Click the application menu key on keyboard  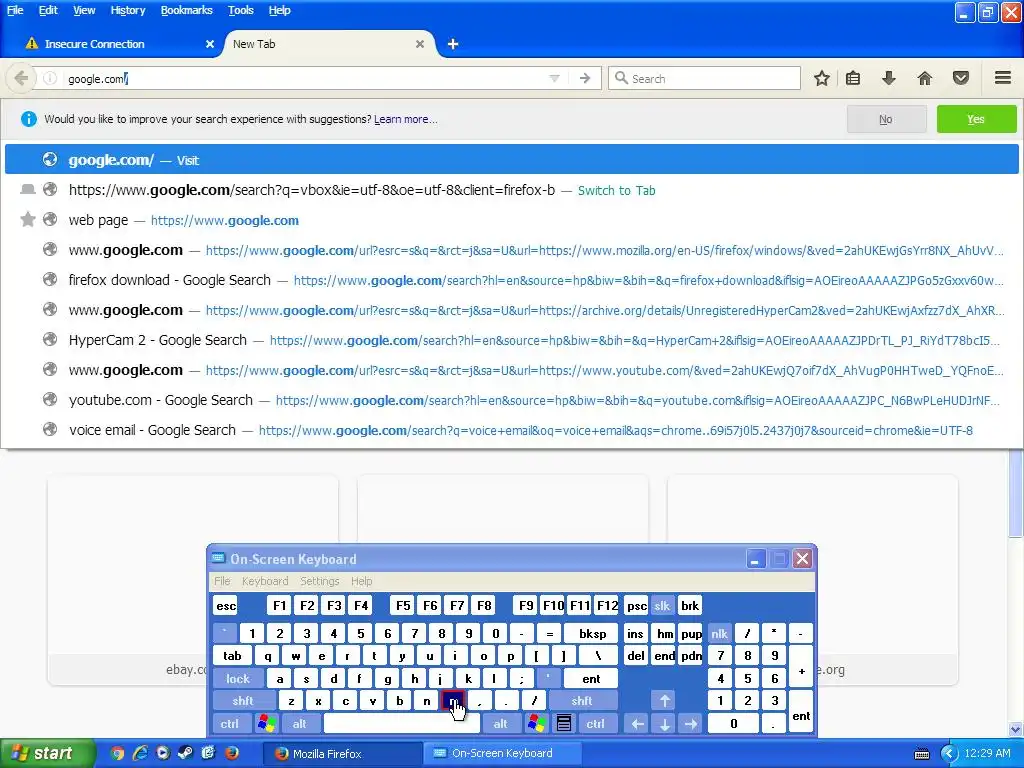[x=564, y=723]
